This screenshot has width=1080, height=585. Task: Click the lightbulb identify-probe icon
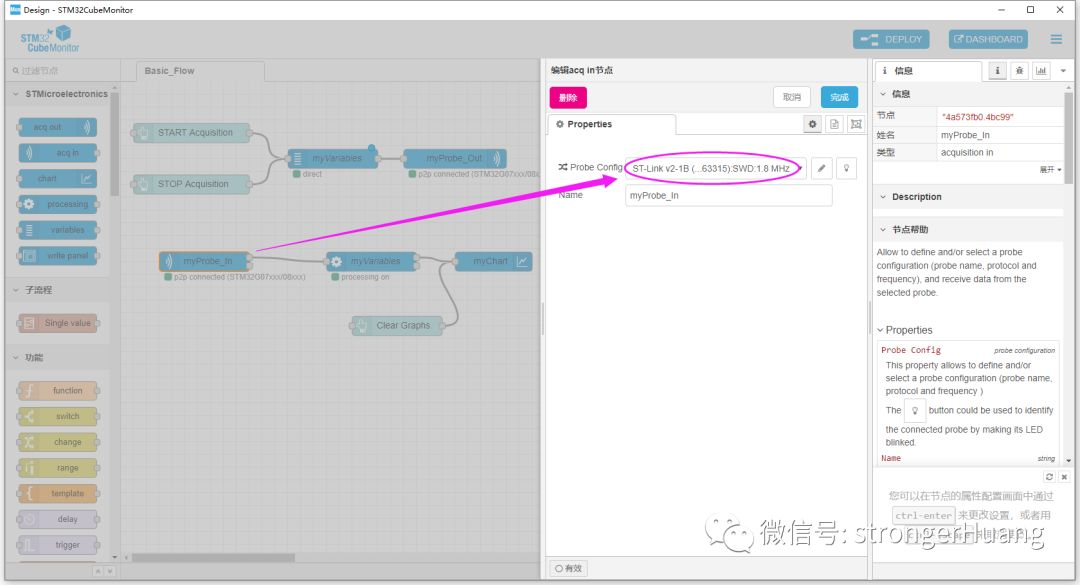point(847,168)
